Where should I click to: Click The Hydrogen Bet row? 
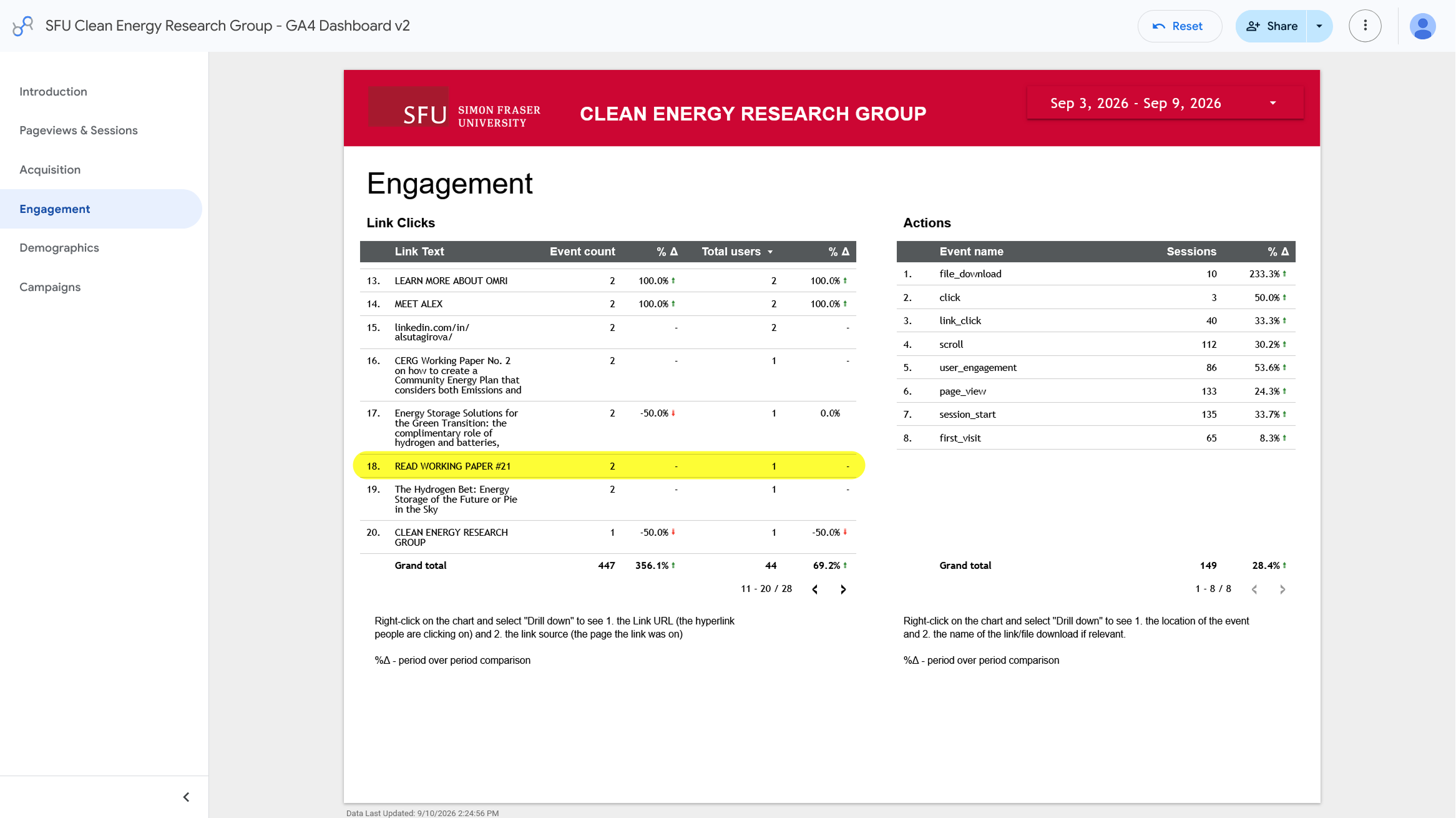tap(608, 500)
